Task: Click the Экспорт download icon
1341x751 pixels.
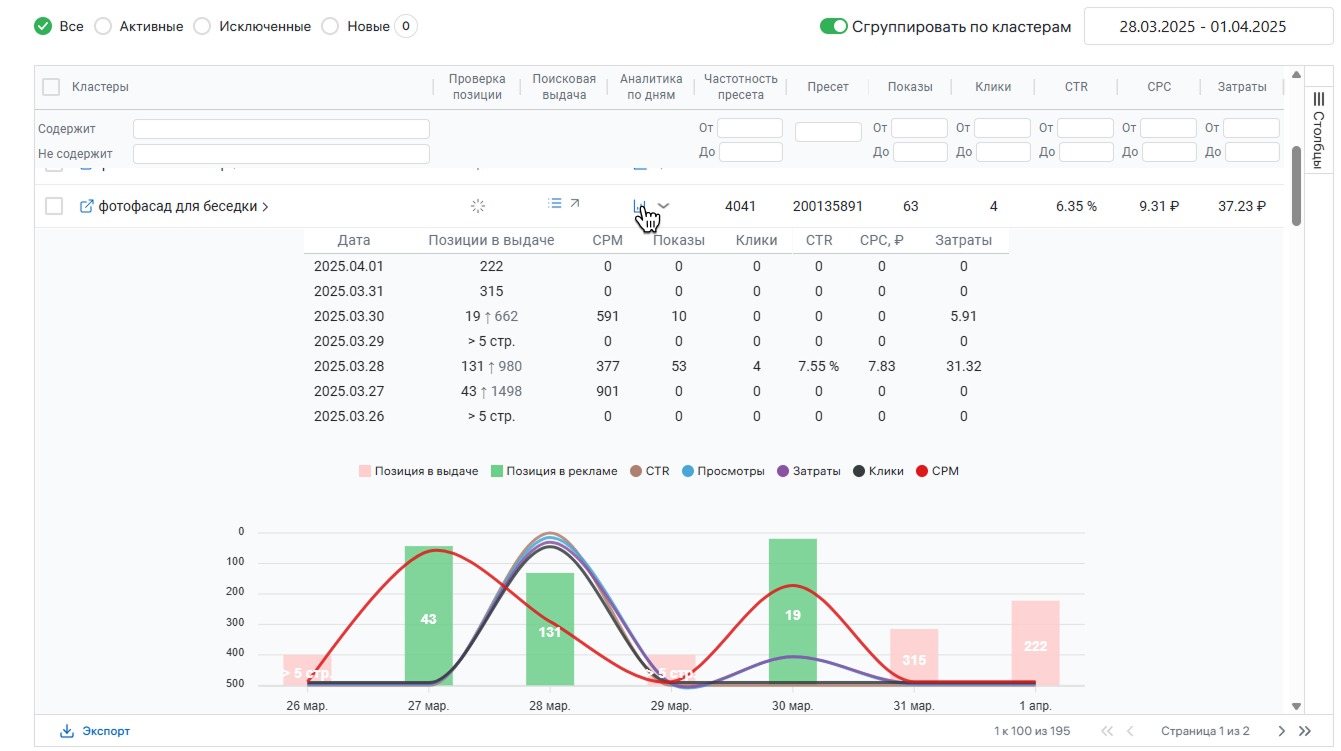Action: 67,731
